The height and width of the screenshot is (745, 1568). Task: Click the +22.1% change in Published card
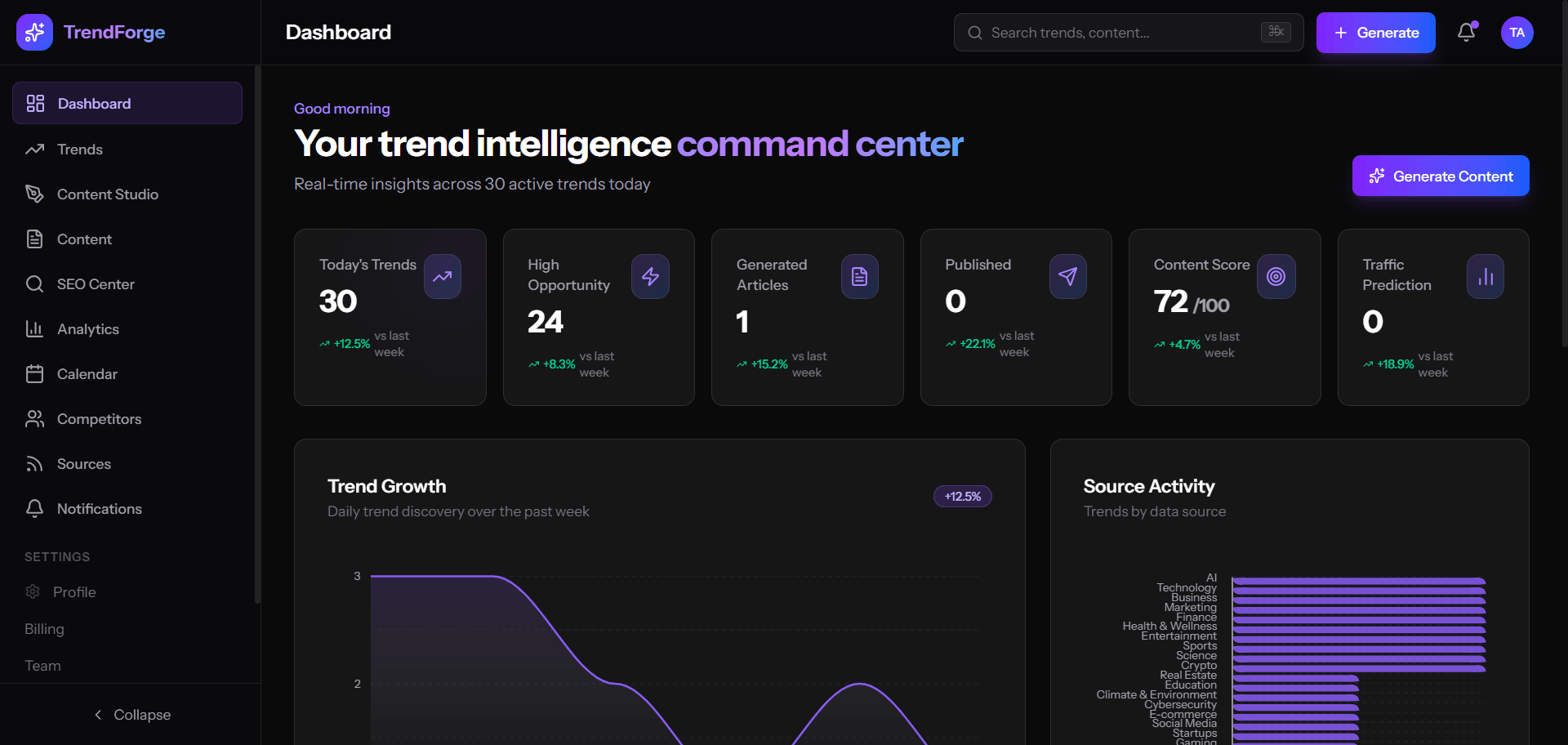tap(971, 344)
